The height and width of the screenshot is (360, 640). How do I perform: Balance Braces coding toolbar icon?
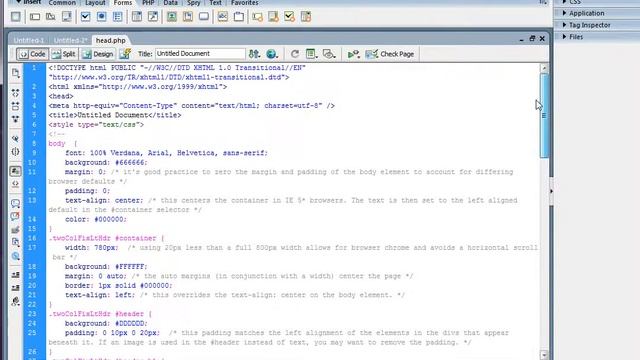[16, 152]
